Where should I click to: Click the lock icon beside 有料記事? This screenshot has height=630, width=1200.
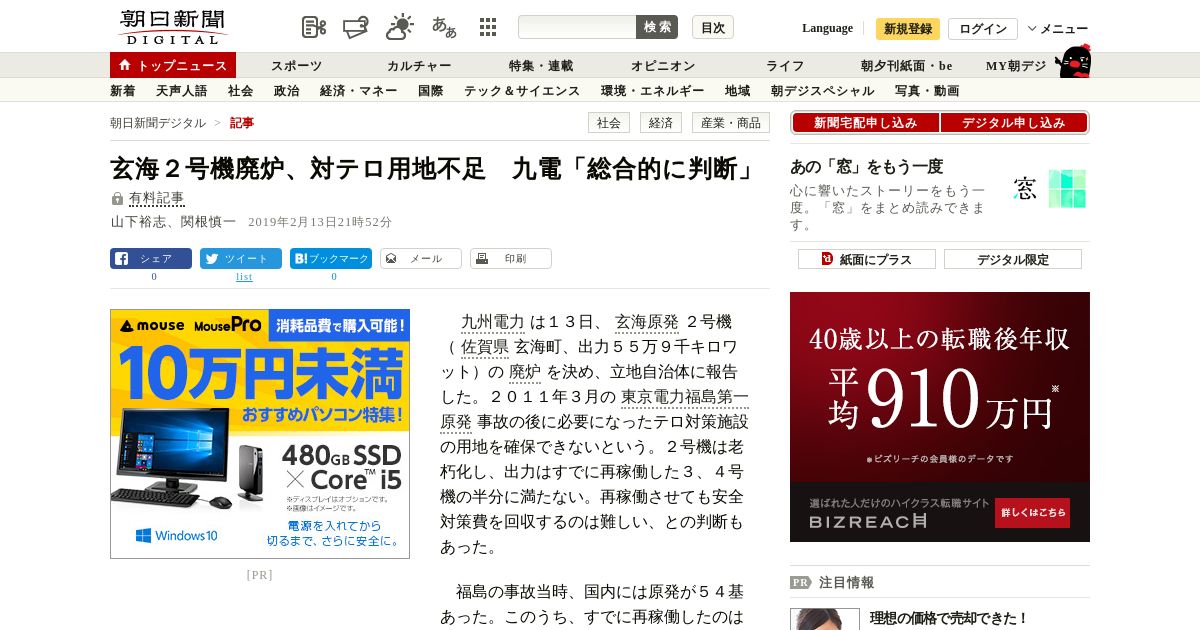click(x=117, y=199)
